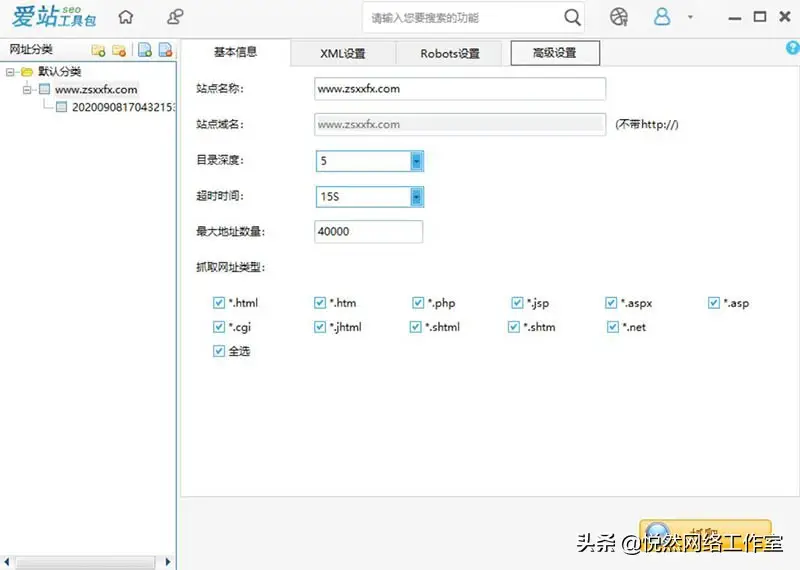800x570 pixels.
Task: Switch to the 基本信息 tab
Action: click(x=235, y=52)
